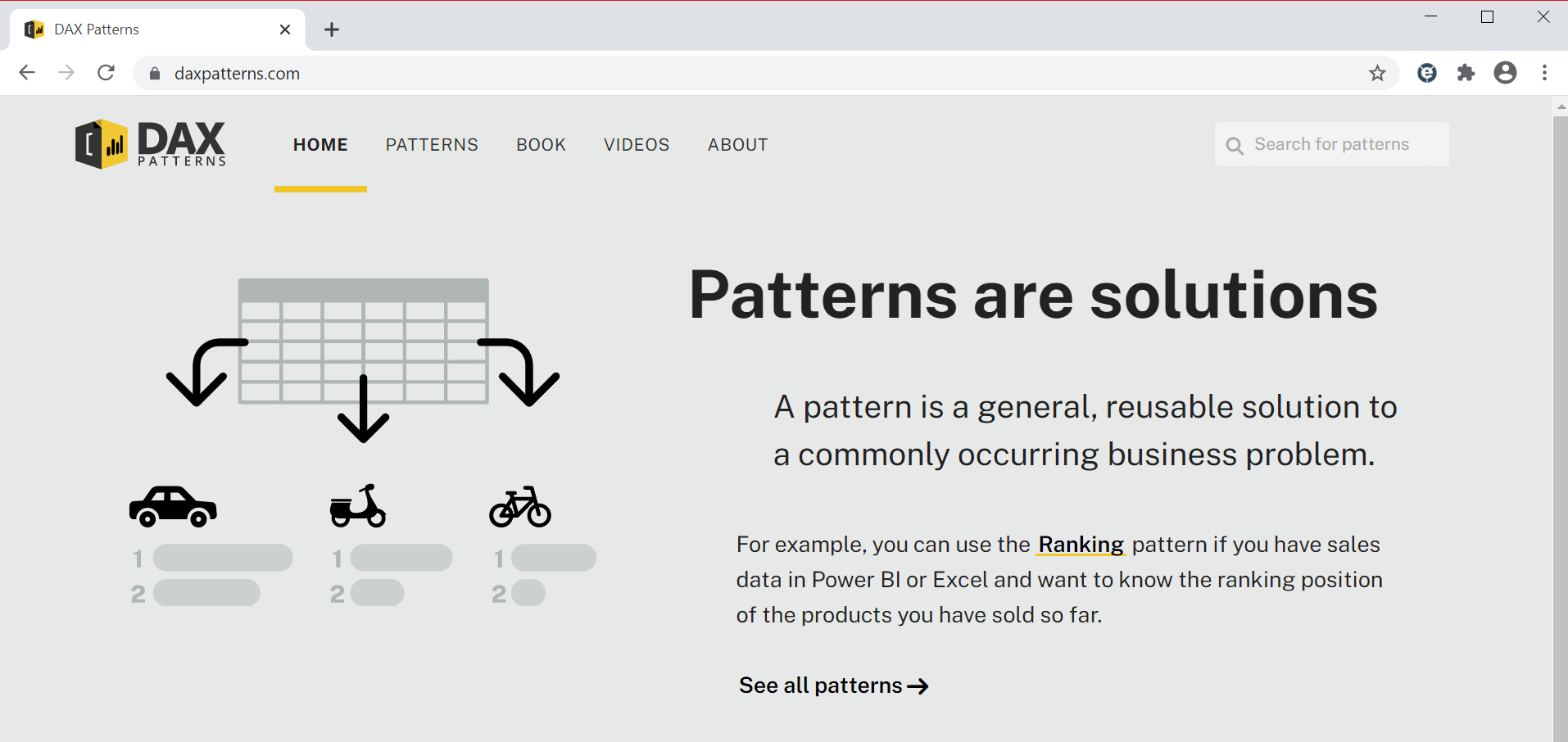
Task: View site info via the padlock icon
Action: click(x=155, y=74)
